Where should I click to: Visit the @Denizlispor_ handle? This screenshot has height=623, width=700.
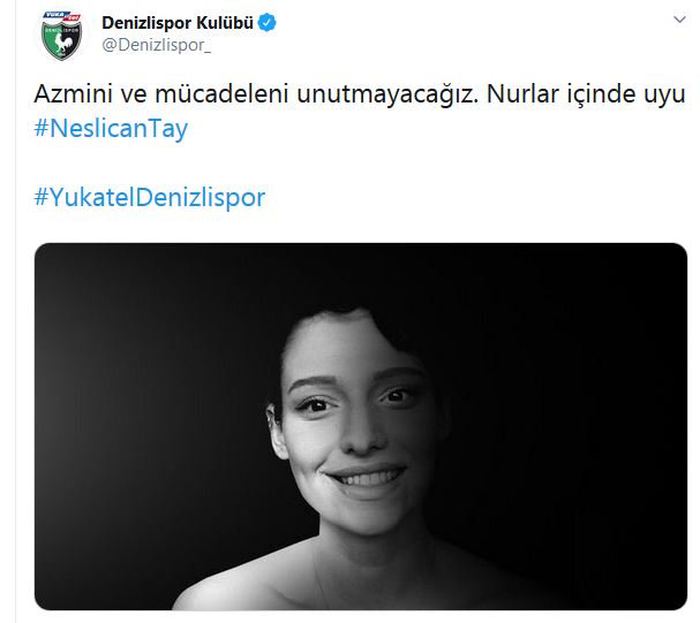pyautogui.click(x=156, y=45)
